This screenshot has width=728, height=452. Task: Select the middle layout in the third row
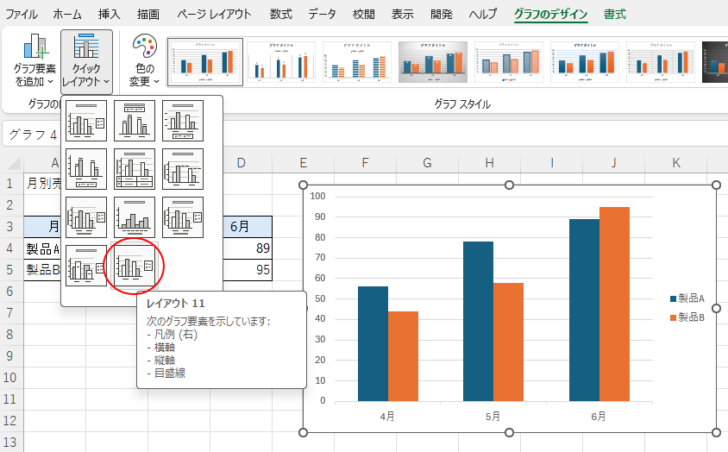click(135, 217)
